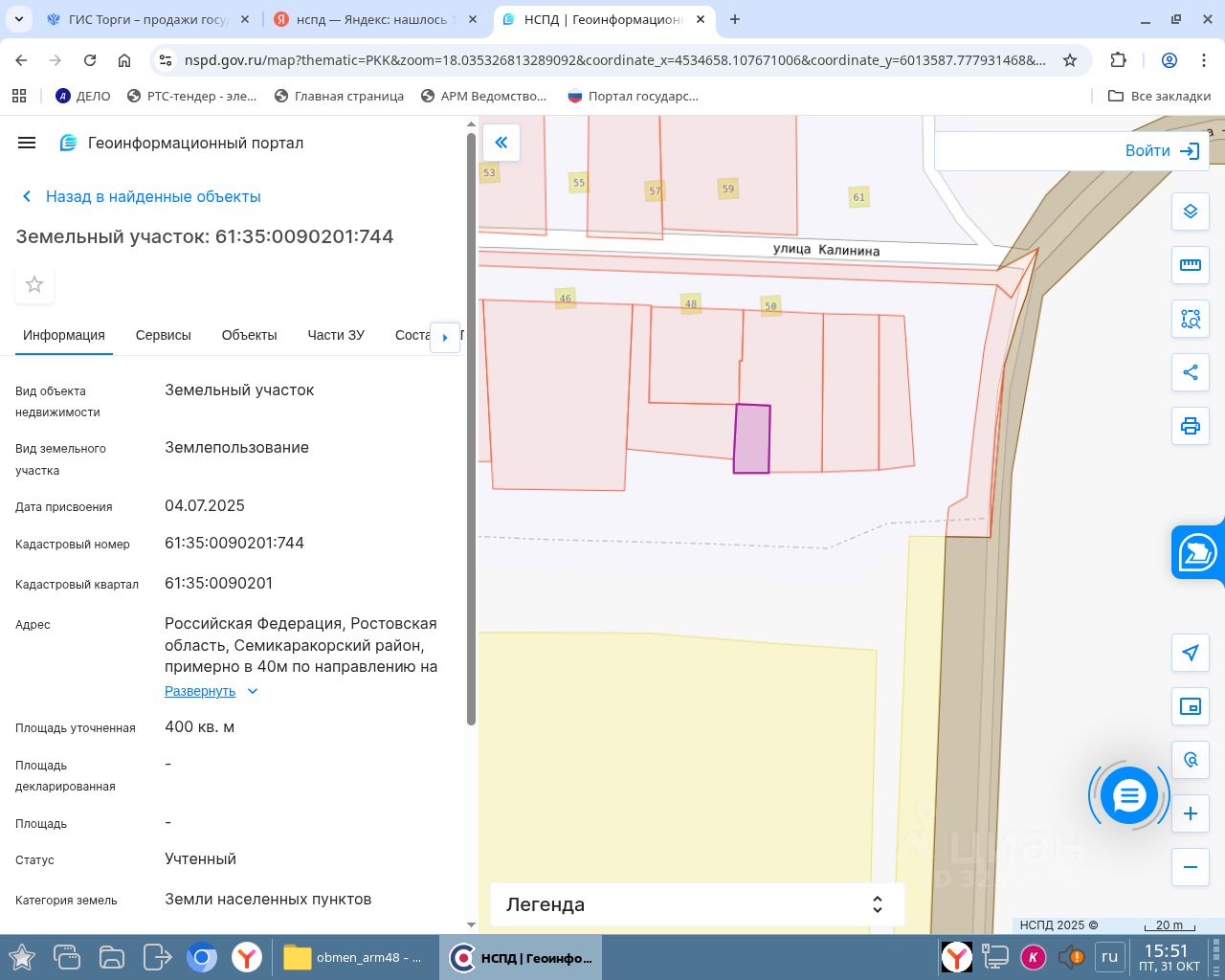Share the map link
Viewport: 1225px width, 980px height.
tap(1191, 372)
